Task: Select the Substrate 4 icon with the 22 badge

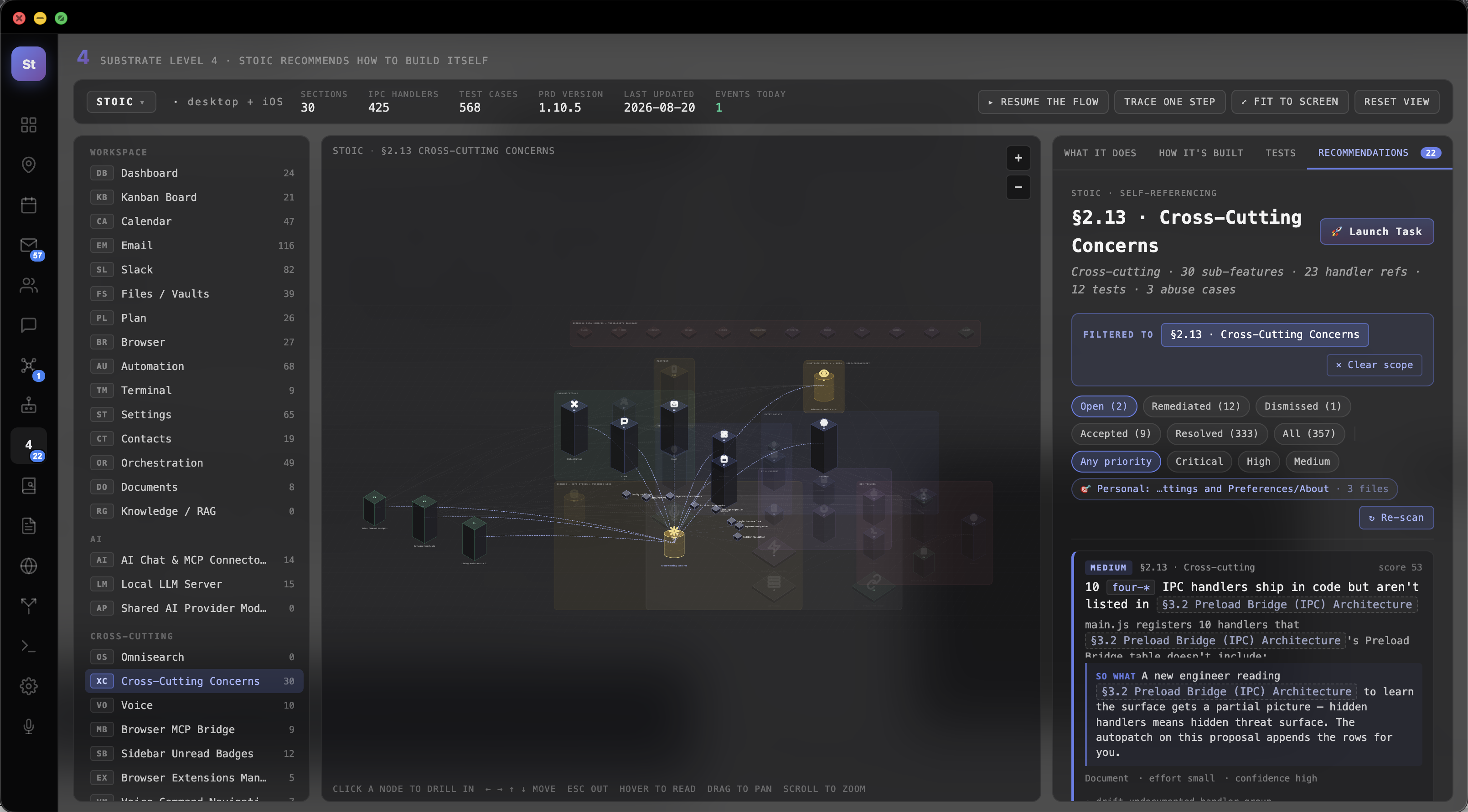Action: pyautogui.click(x=28, y=446)
